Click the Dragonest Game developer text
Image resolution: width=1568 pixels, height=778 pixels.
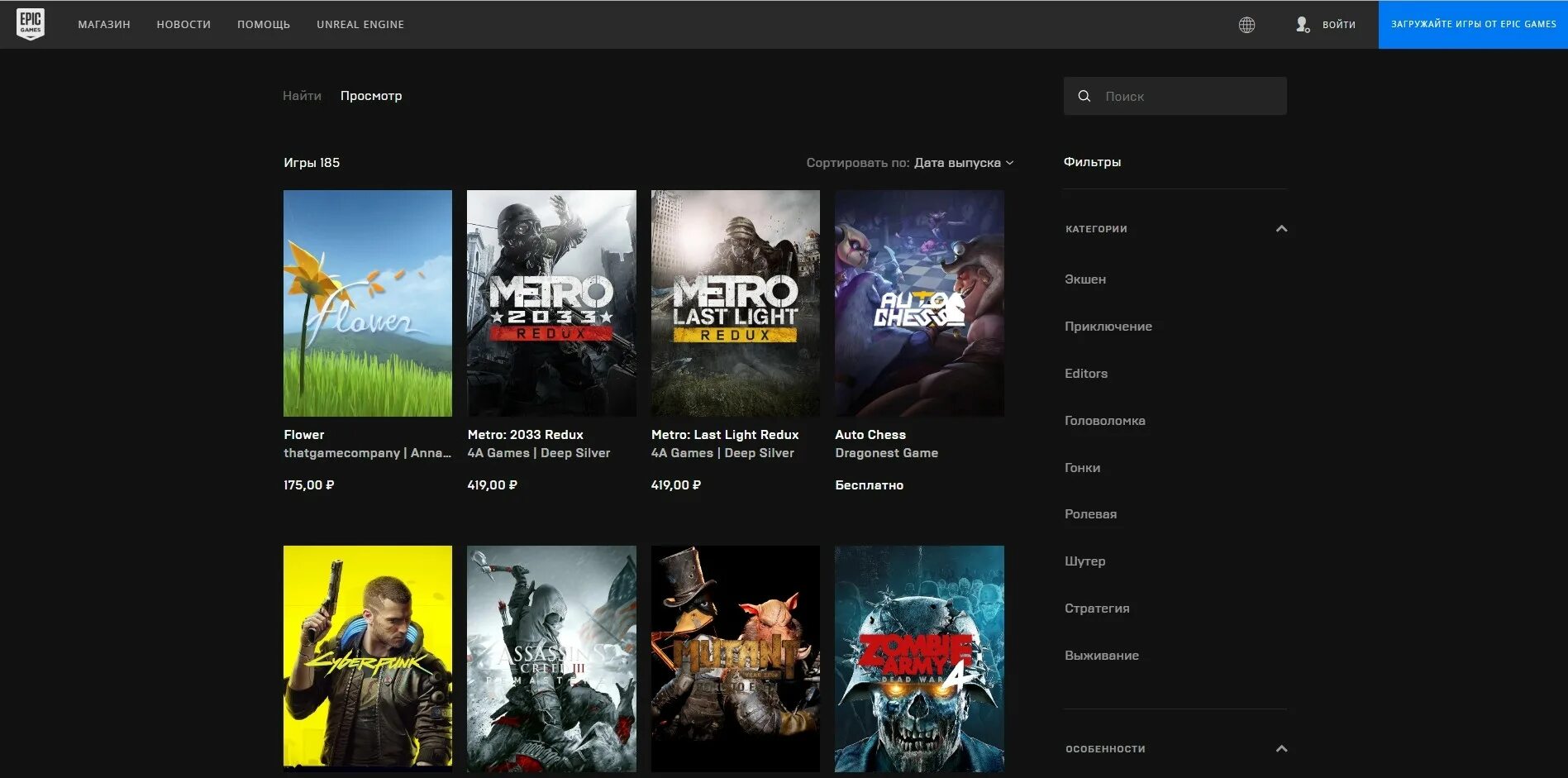click(886, 453)
